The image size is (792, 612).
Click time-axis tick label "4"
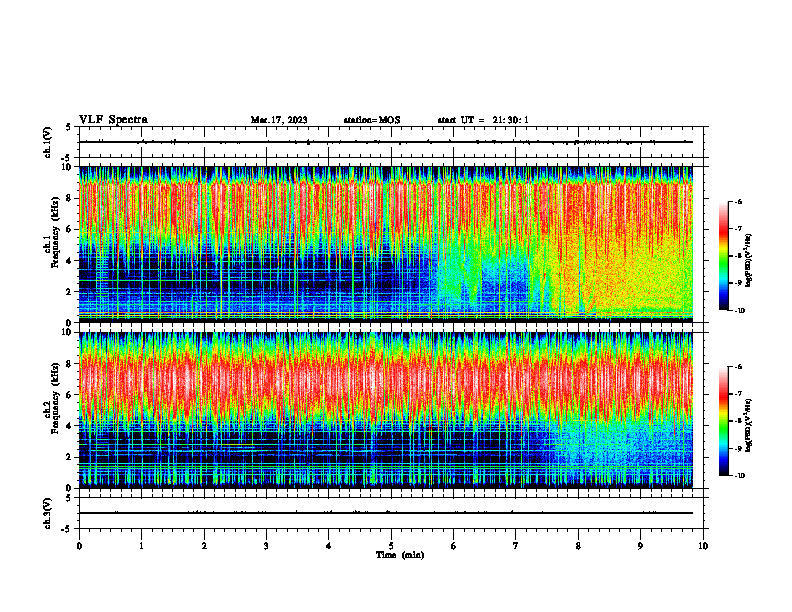(x=329, y=546)
